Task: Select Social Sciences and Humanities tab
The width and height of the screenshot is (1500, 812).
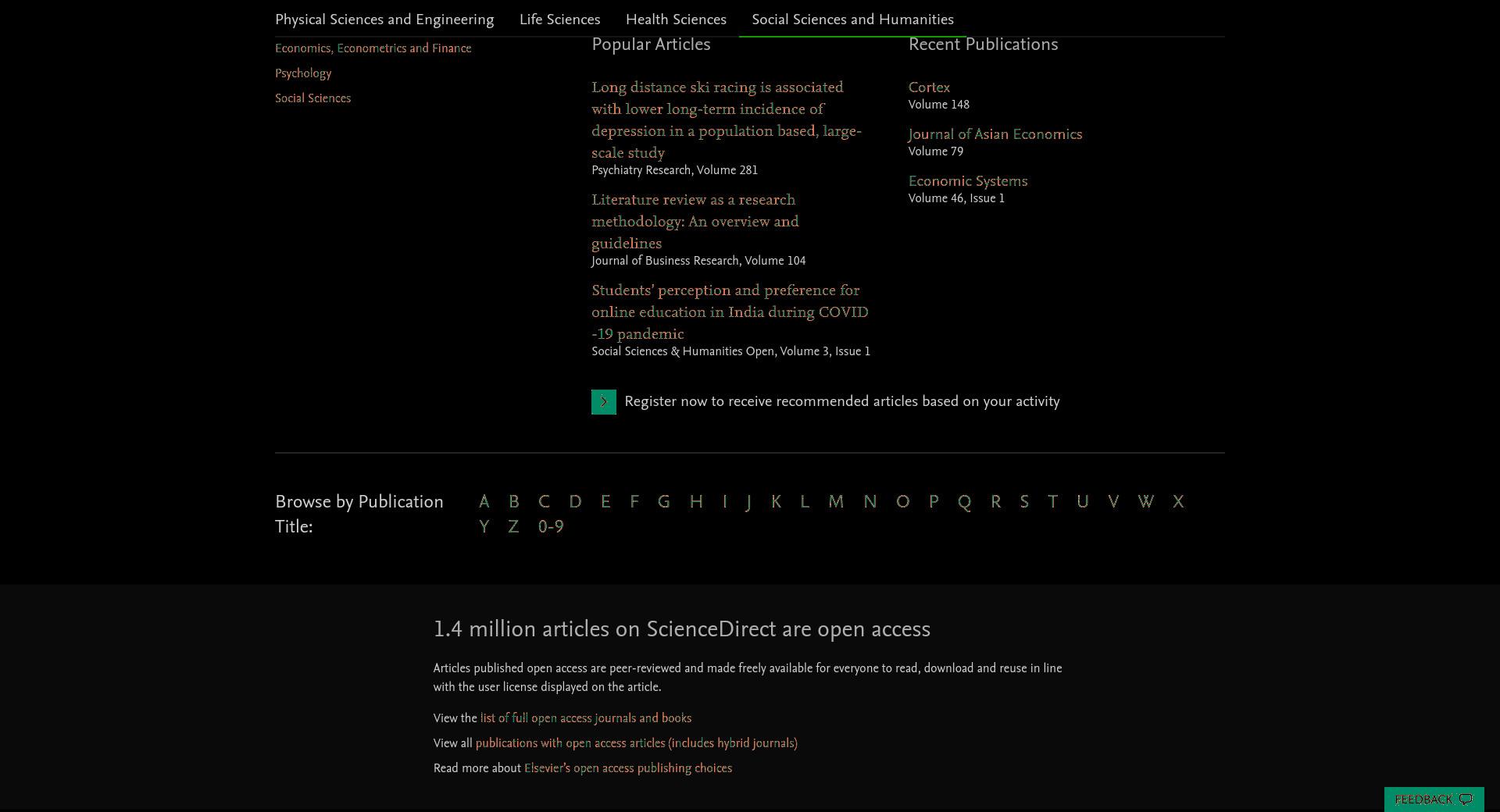Action: (x=852, y=20)
